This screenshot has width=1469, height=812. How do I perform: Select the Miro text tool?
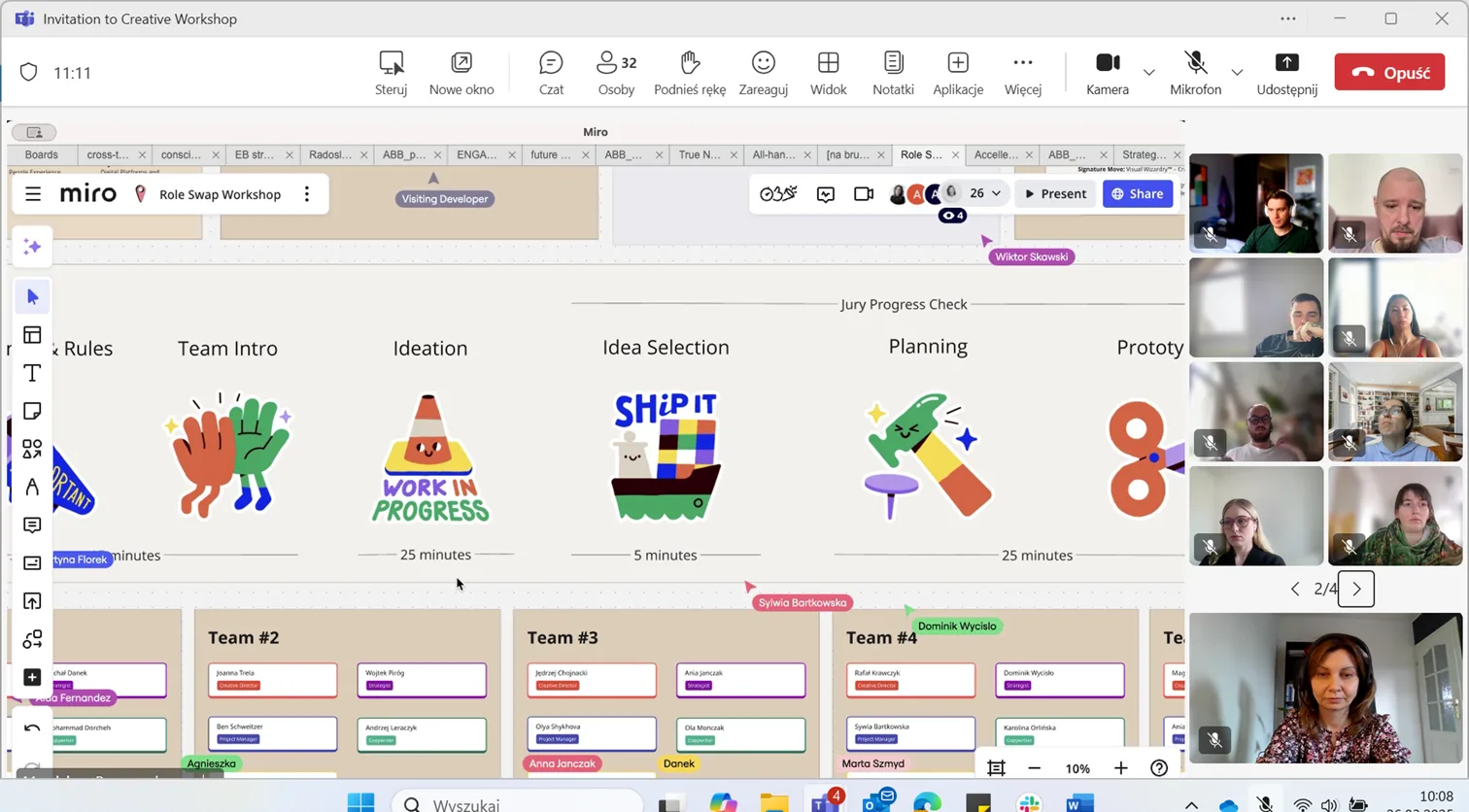point(32,373)
